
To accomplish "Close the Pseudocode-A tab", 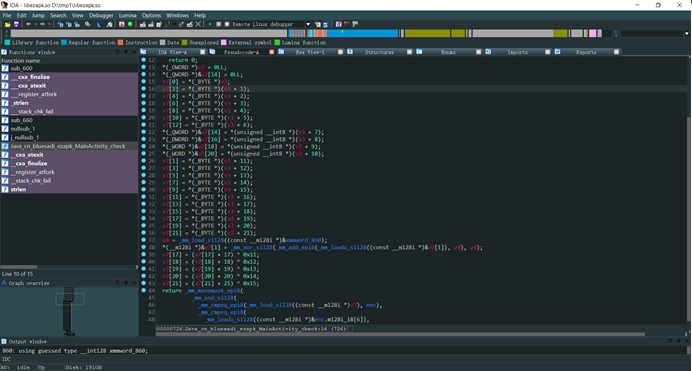I will coord(271,52).
